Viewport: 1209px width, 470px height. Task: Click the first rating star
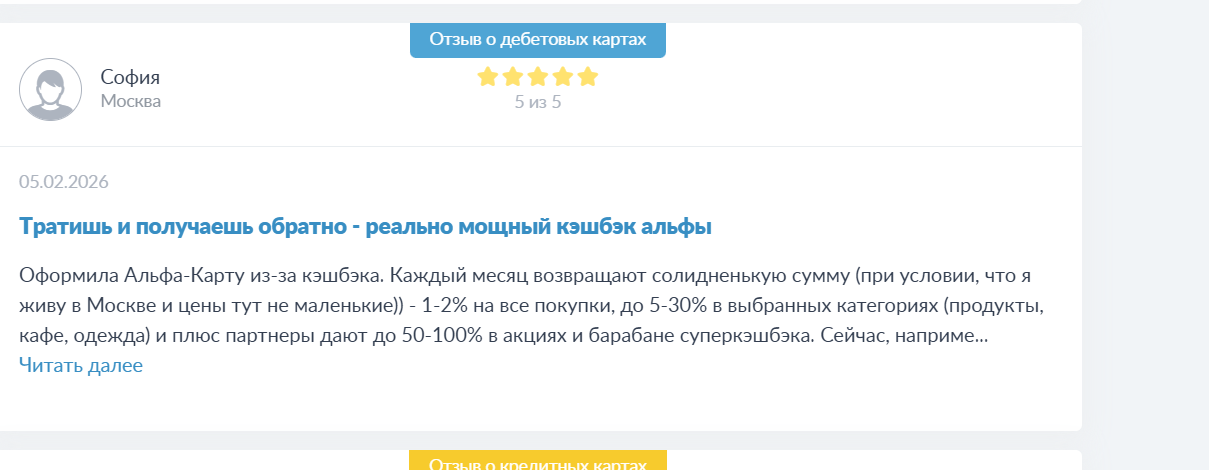point(488,77)
